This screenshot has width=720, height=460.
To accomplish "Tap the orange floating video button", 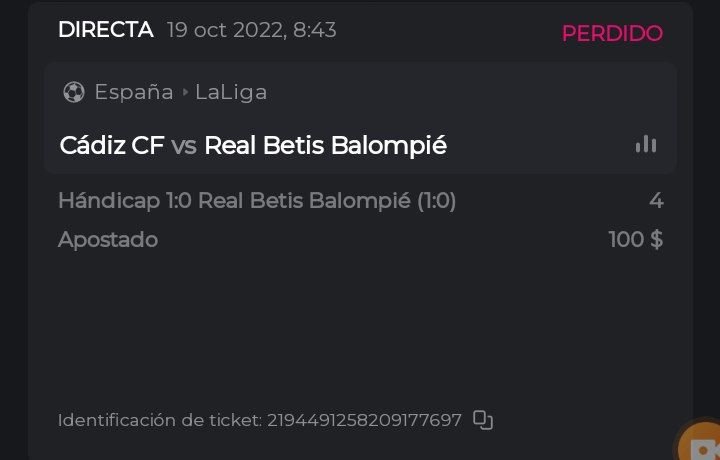I will (702, 445).
